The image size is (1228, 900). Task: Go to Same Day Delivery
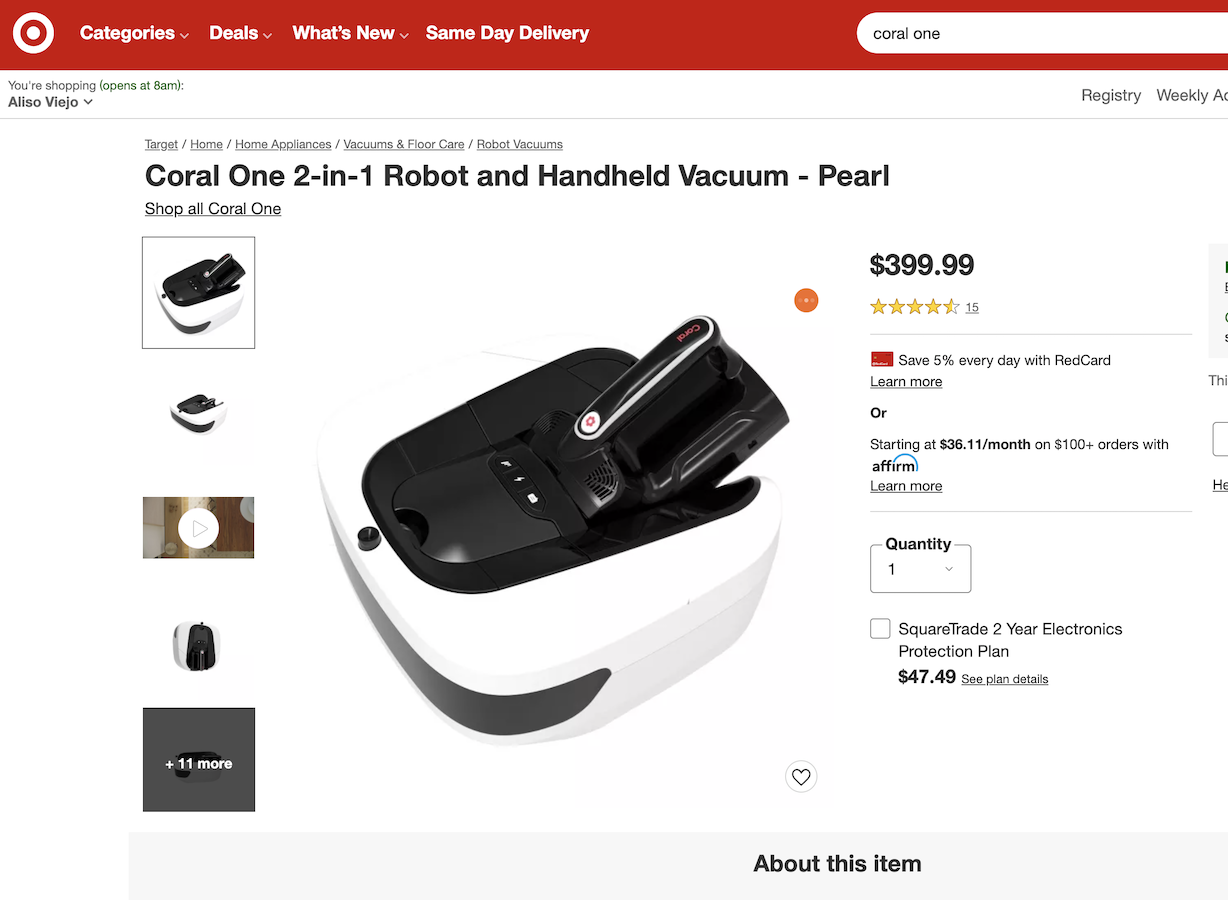[x=507, y=33]
